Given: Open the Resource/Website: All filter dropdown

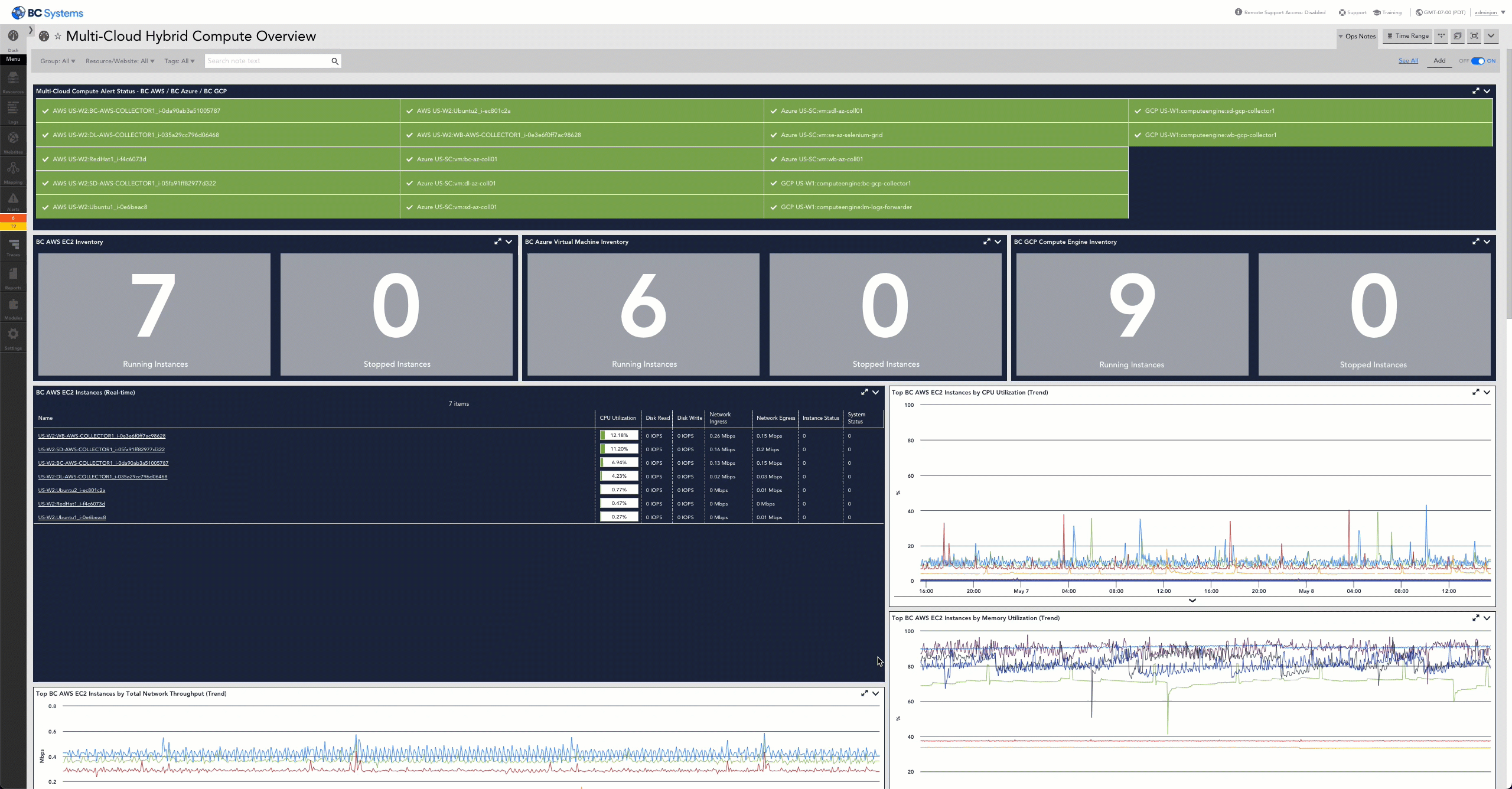Looking at the screenshot, I should 120,61.
